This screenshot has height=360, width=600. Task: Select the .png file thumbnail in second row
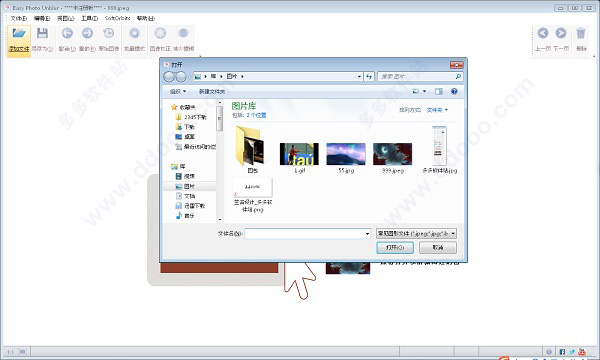pyautogui.click(x=253, y=187)
